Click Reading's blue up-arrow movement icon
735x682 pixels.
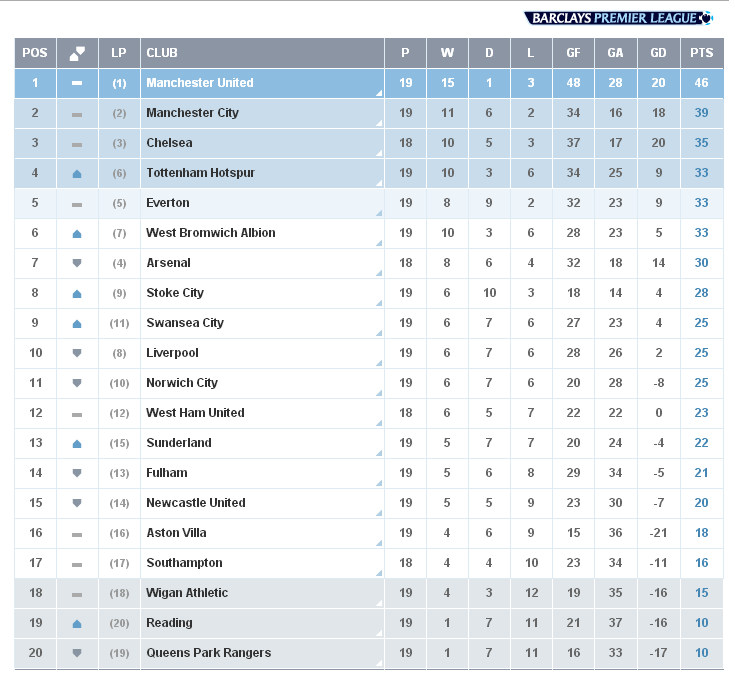(x=77, y=624)
